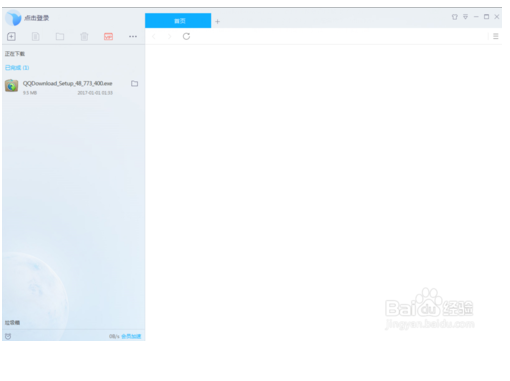
Task: Click the alarm clock scheduler icon
Action: pos(8,336)
